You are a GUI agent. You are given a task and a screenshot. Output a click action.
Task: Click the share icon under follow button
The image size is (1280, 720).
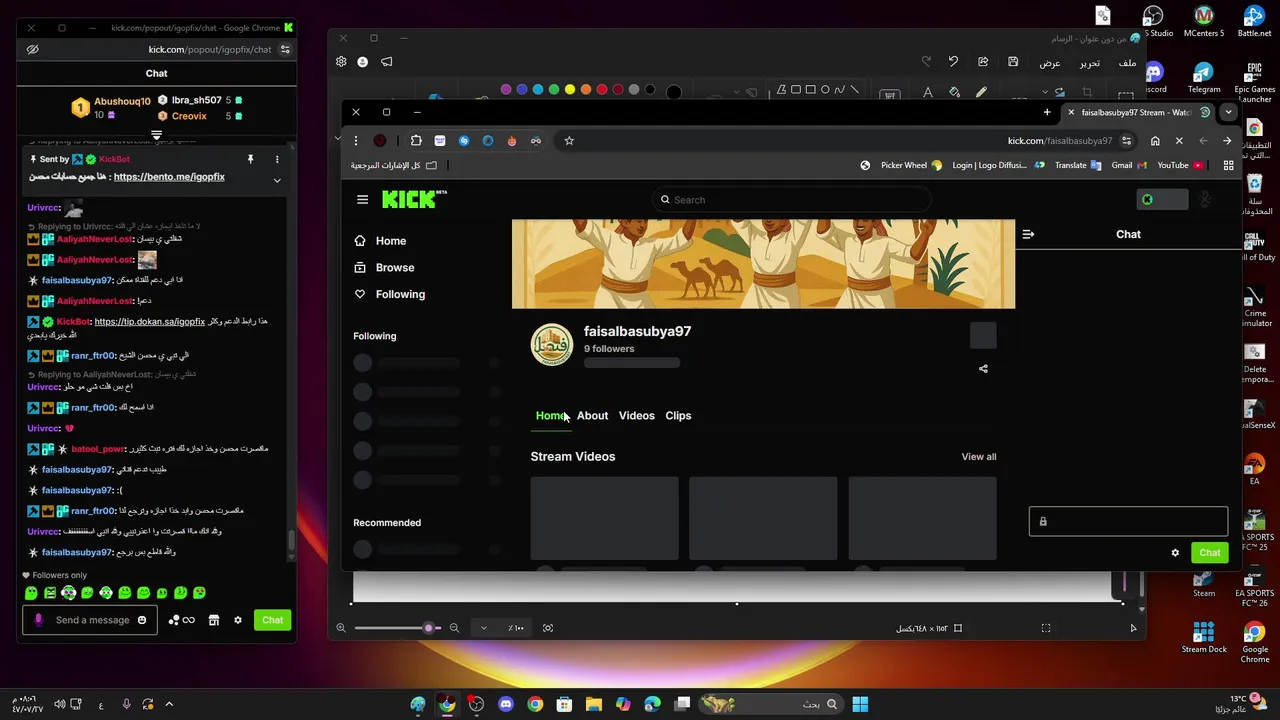[983, 369]
